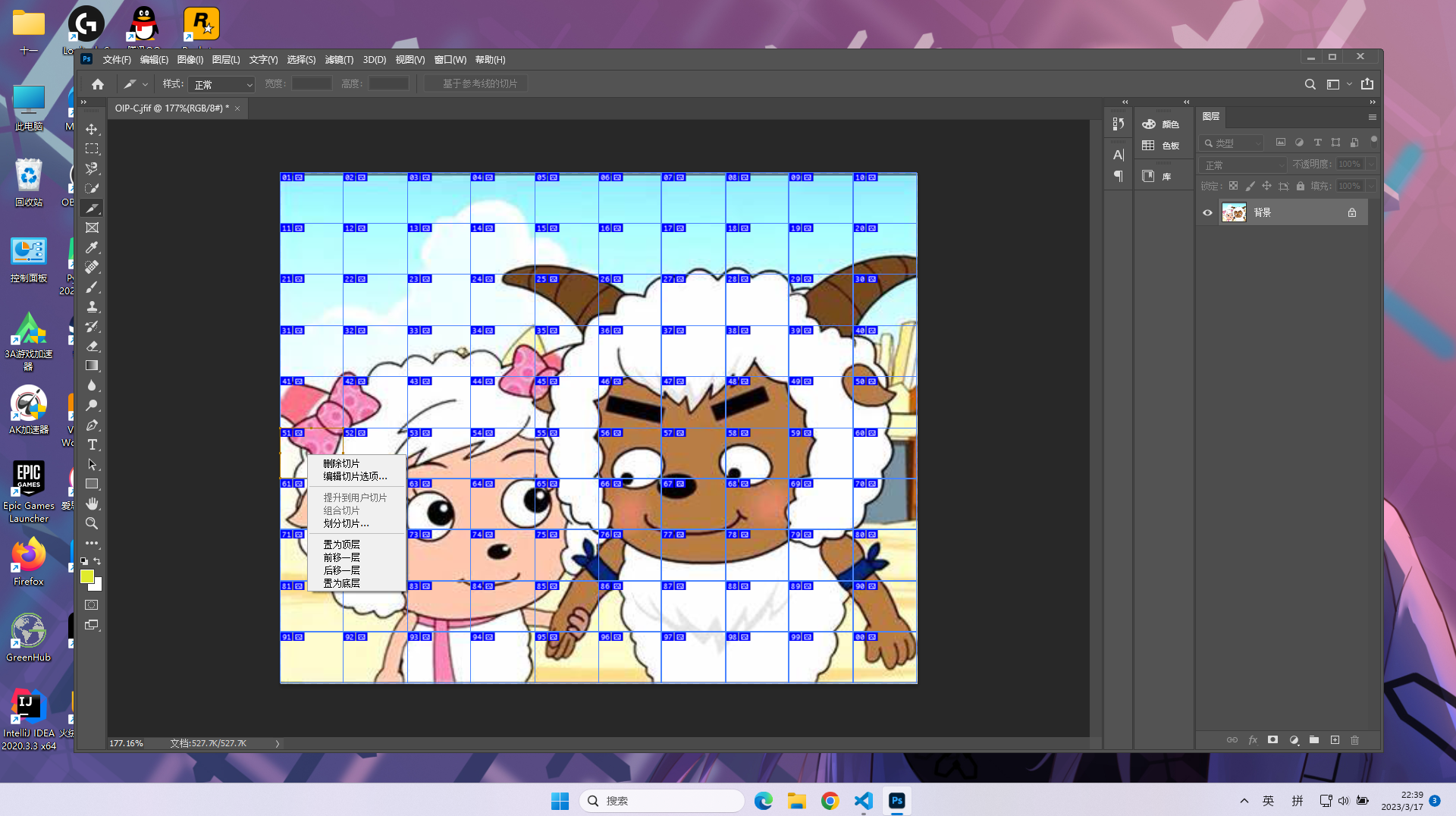Open the 色板 swatches panel
1456x816 pixels.
(x=1161, y=146)
